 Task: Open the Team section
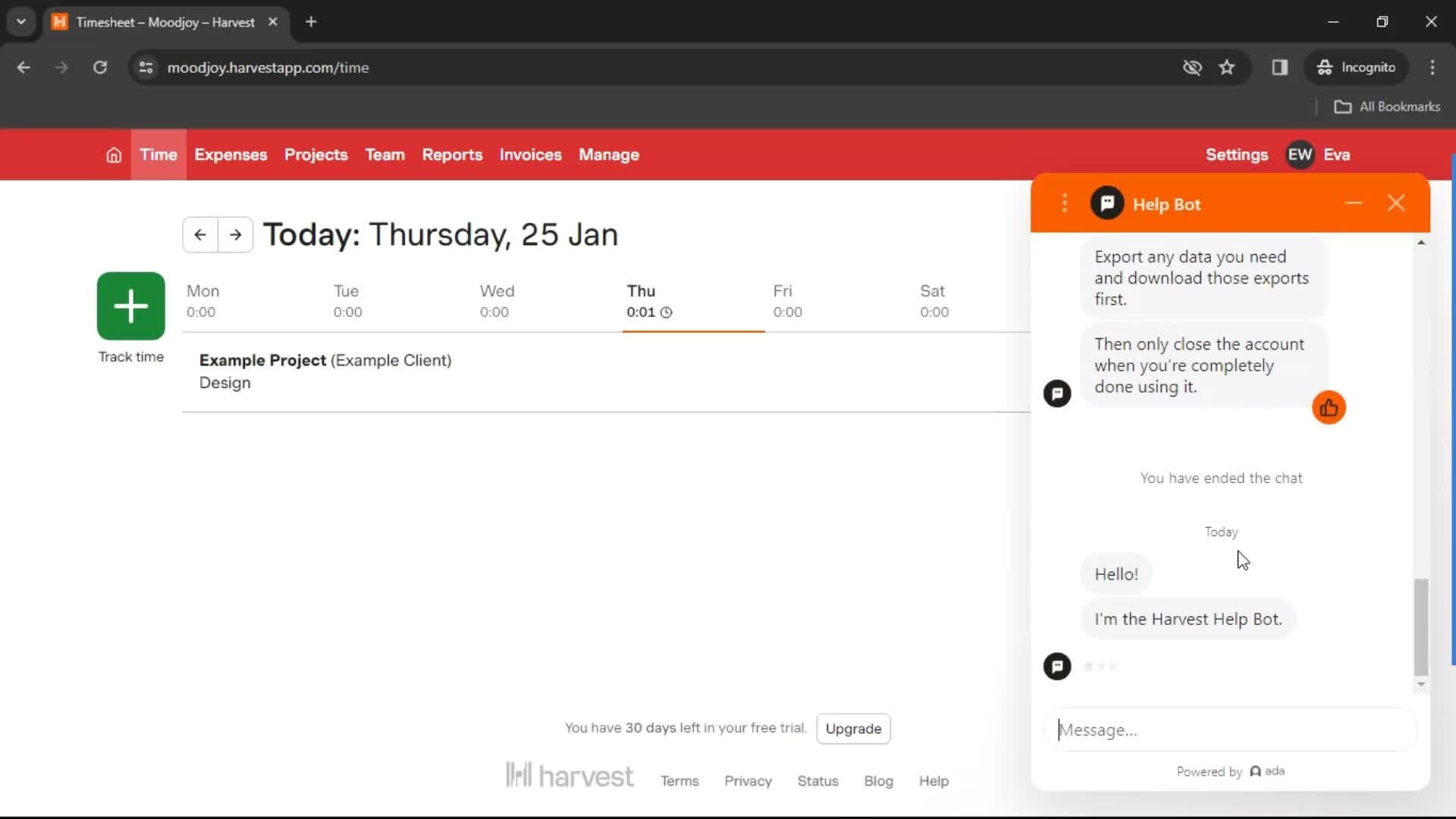coord(385,155)
